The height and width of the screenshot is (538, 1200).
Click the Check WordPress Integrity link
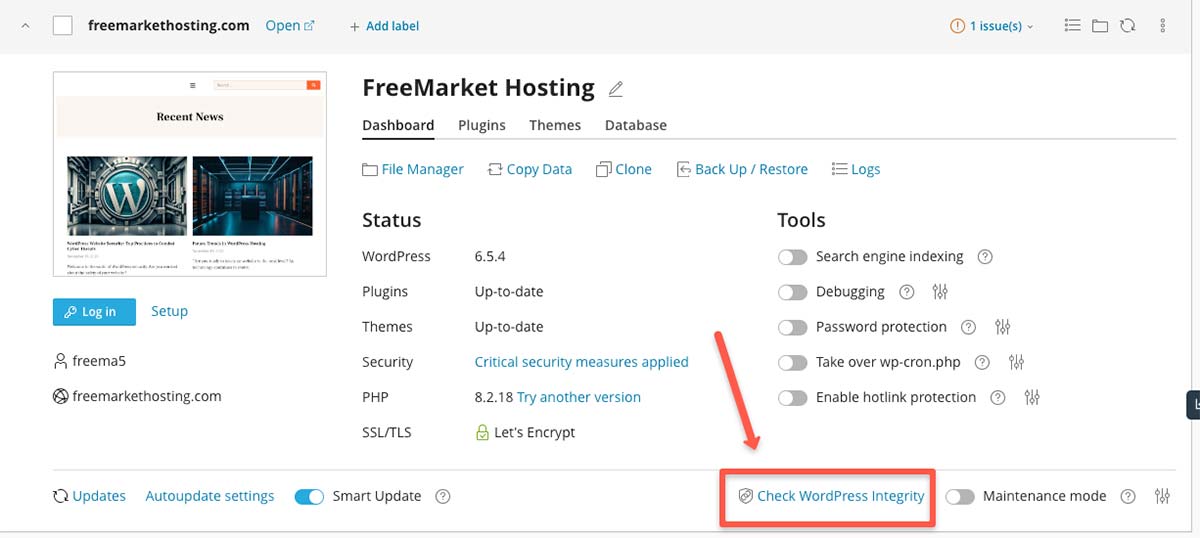[840, 496]
